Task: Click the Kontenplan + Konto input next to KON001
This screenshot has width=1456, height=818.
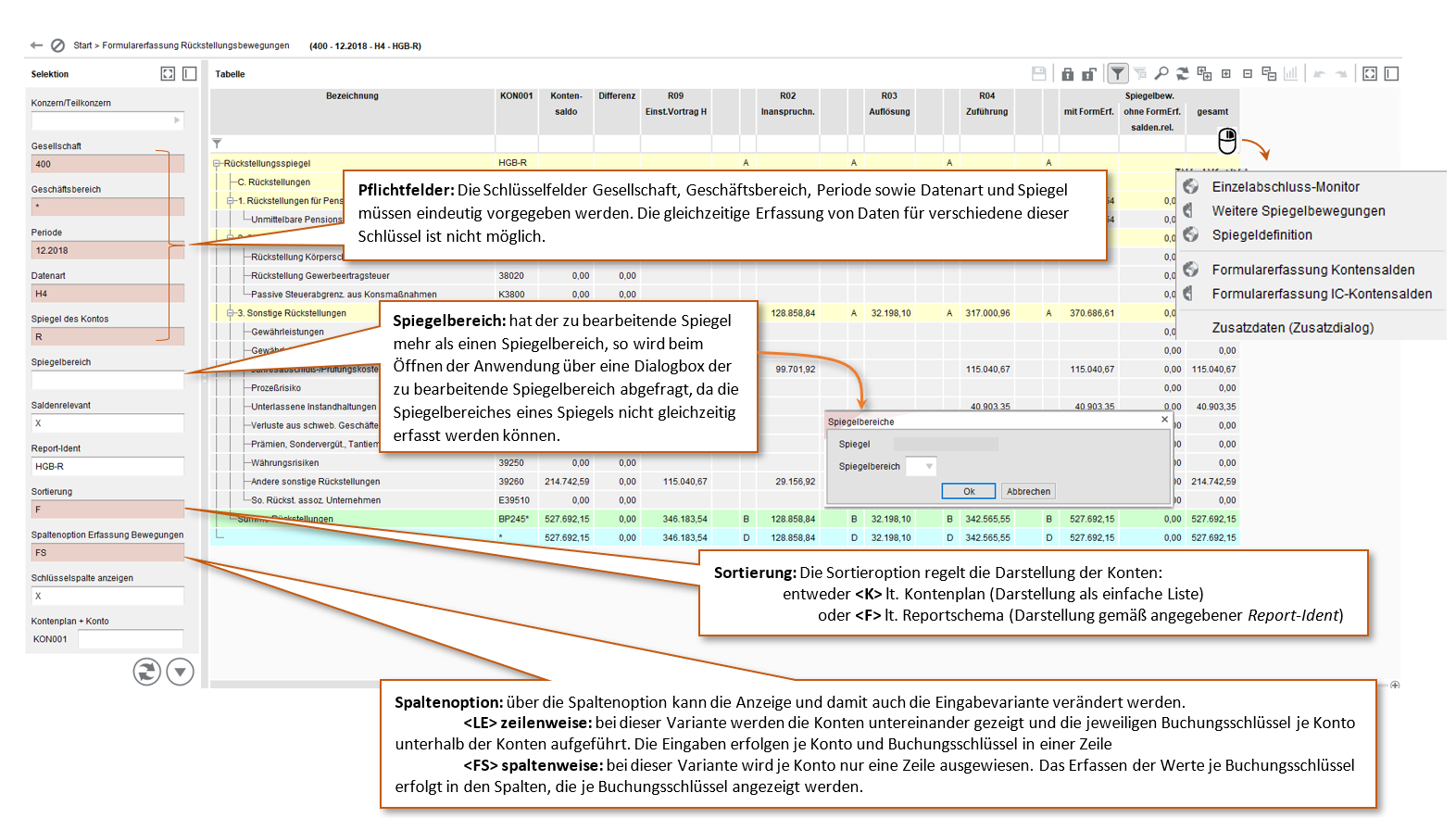Action: pyautogui.click(x=131, y=639)
